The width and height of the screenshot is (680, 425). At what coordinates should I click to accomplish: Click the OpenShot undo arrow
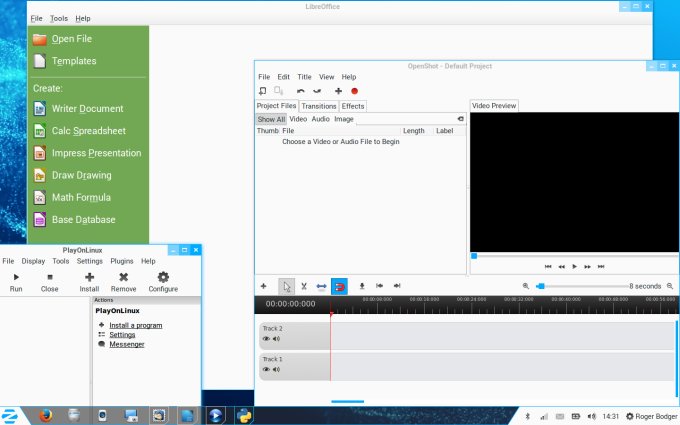[300, 91]
